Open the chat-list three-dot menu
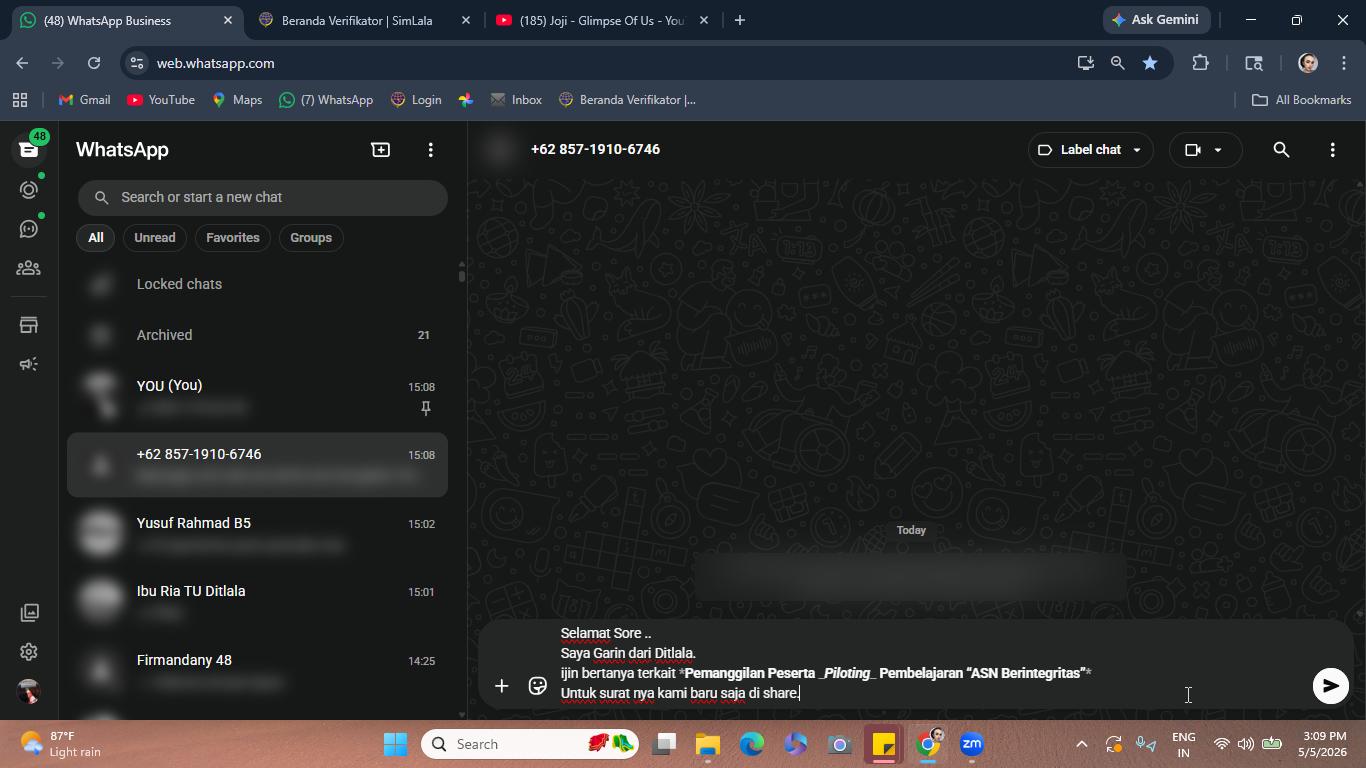Image resolution: width=1366 pixels, height=768 pixels. point(431,150)
